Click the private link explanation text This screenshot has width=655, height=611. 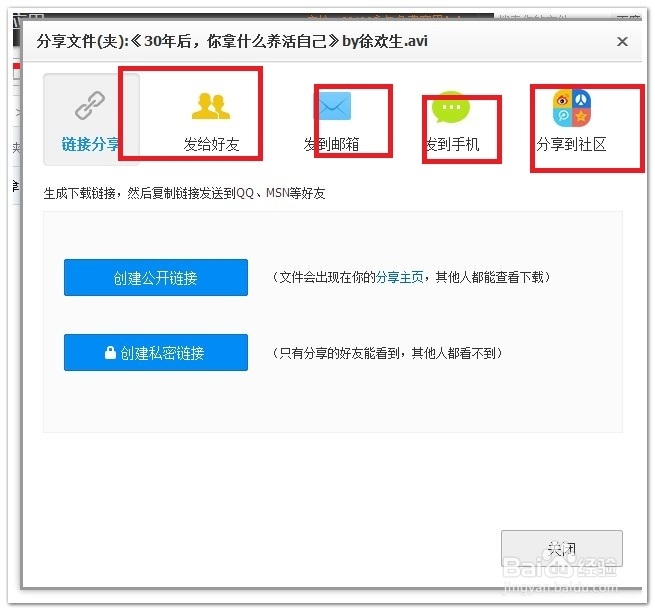[x=387, y=353]
